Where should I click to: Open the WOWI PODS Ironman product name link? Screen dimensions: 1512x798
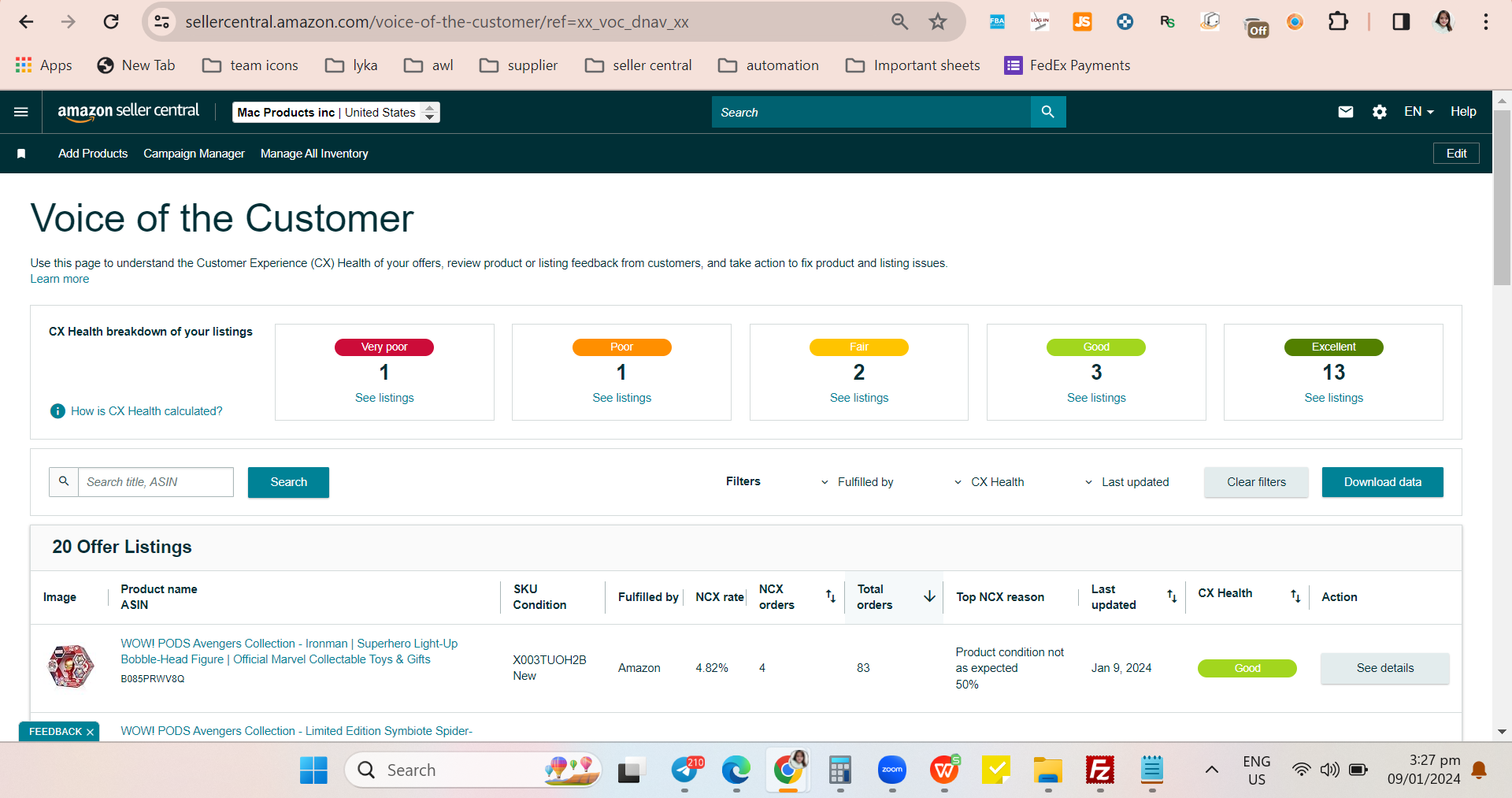click(289, 651)
